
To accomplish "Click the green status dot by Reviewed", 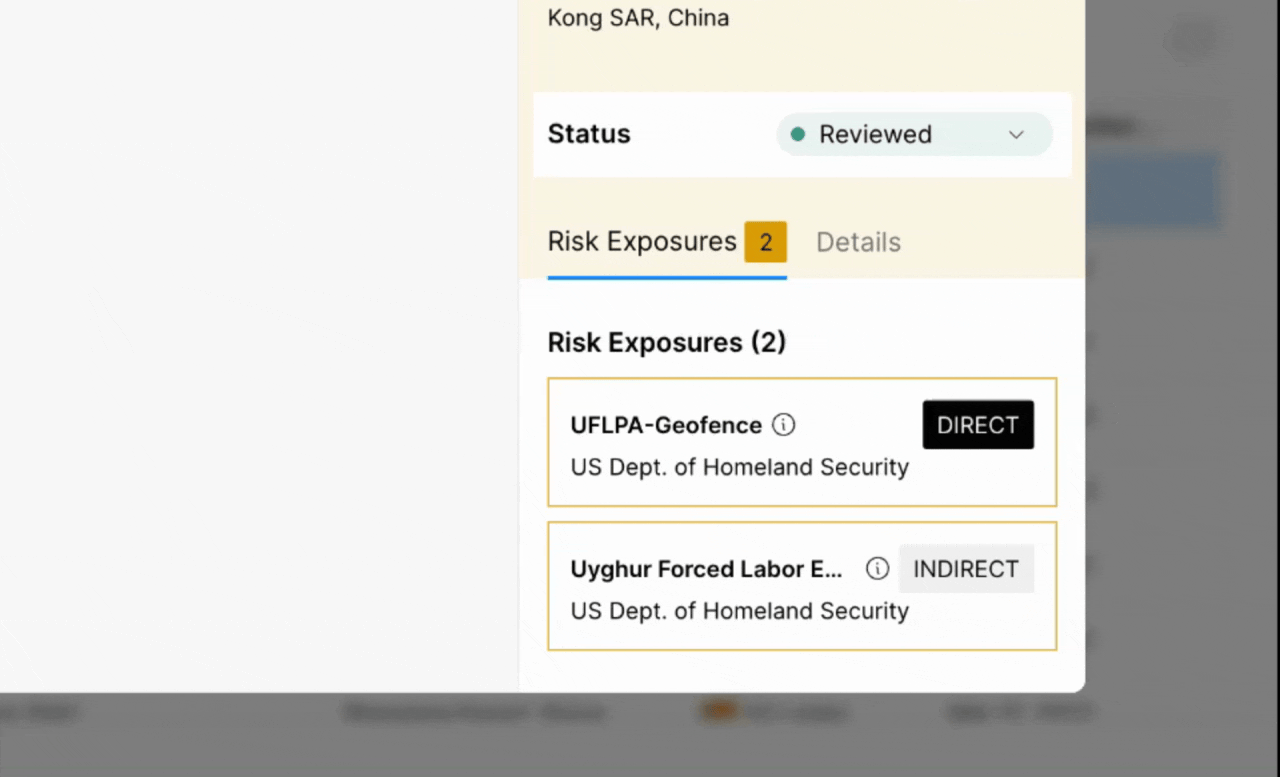I will tap(797, 134).
